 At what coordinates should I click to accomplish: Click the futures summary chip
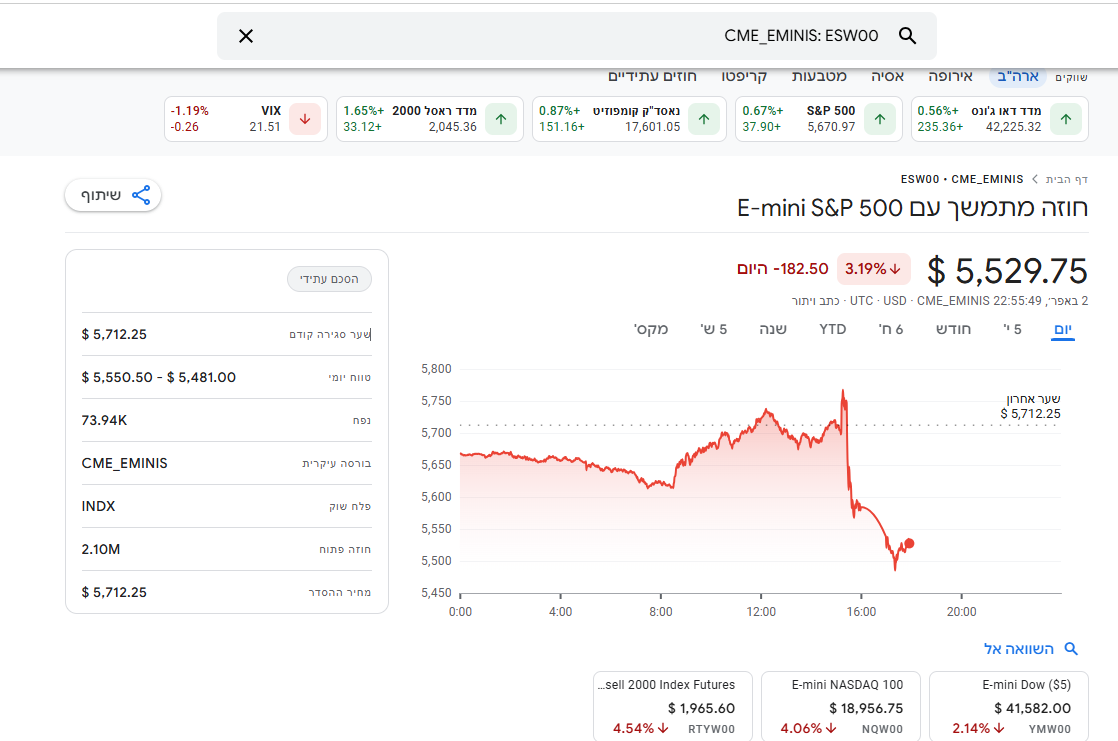pyautogui.click(x=329, y=279)
